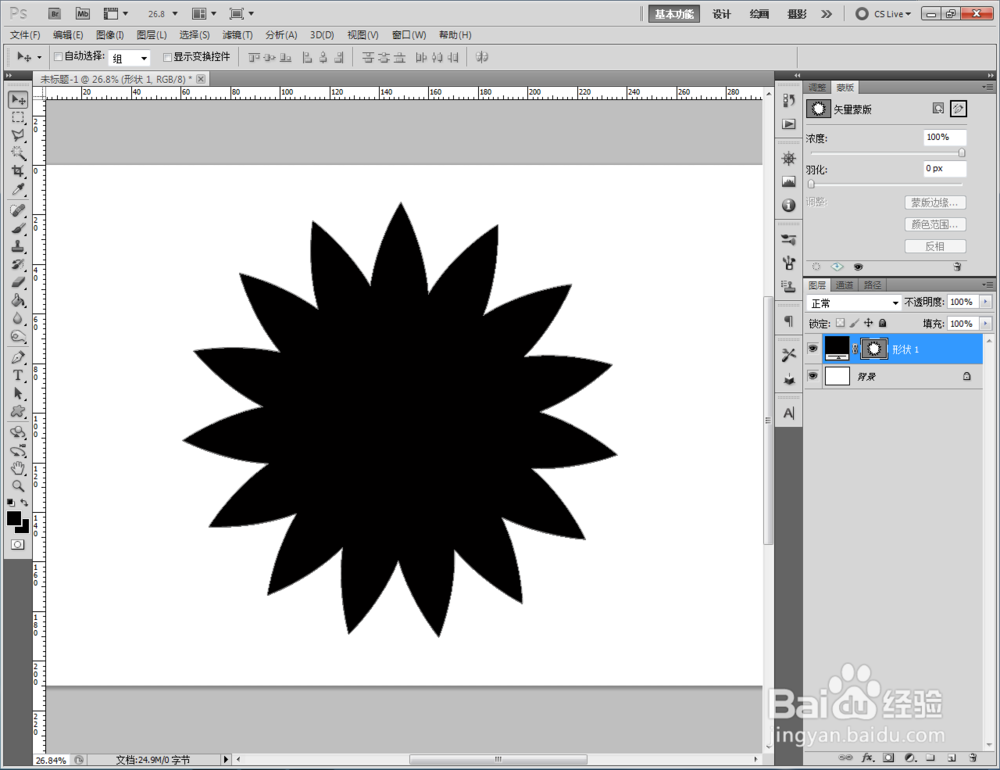Image resolution: width=1000 pixels, height=770 pixels.
Task: Hide the 形状 1 layer
Action: tap(812, 348)
